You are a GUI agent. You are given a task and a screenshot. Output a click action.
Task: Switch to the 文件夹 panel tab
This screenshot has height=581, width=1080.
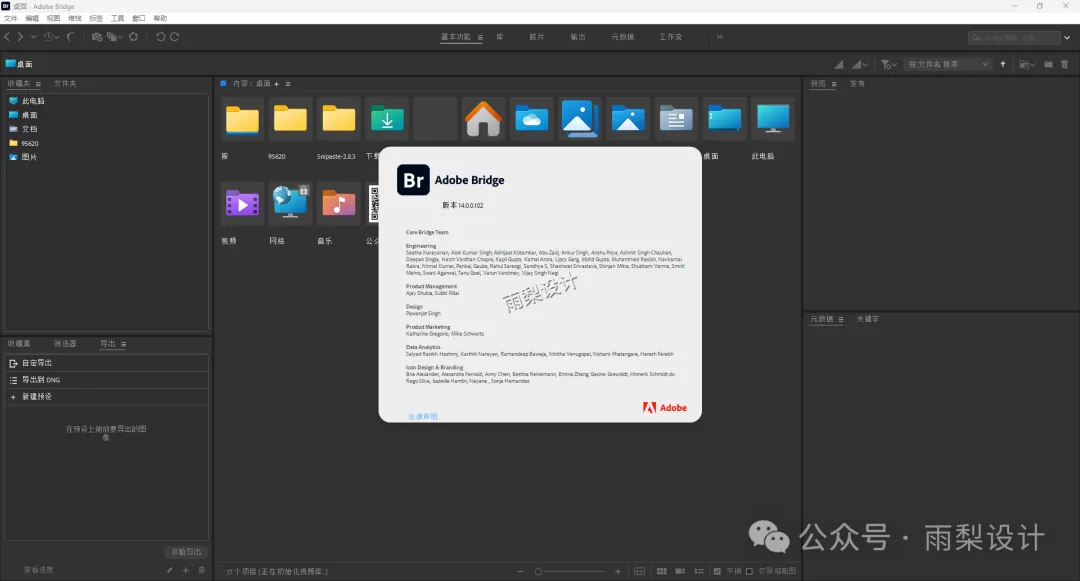coord(65,83)
